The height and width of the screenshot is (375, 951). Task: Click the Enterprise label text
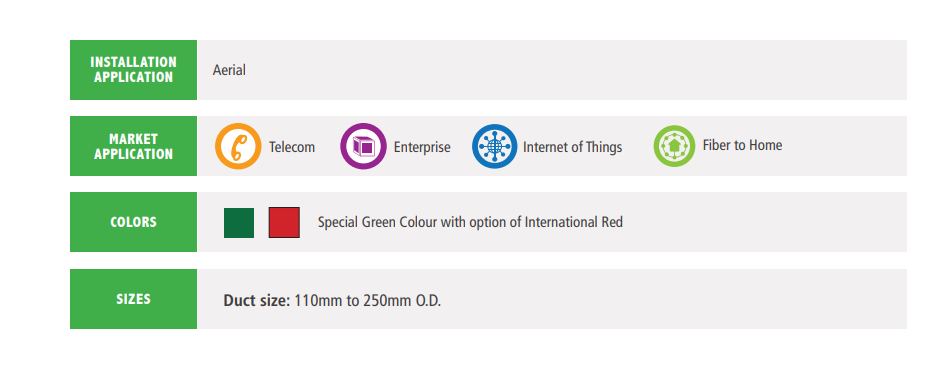tap(422, 147)
